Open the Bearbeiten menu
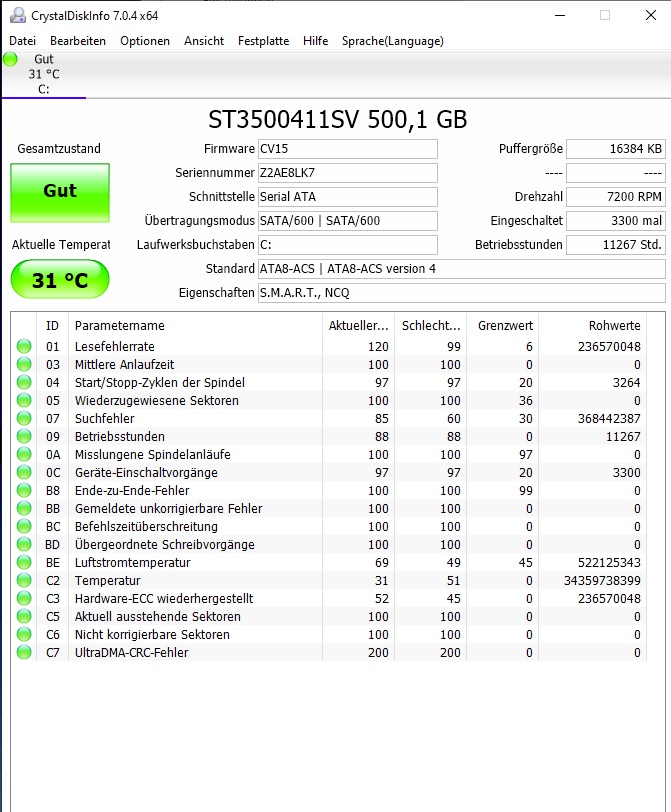Screen dimensions: 671x812 tap(78, 41)
